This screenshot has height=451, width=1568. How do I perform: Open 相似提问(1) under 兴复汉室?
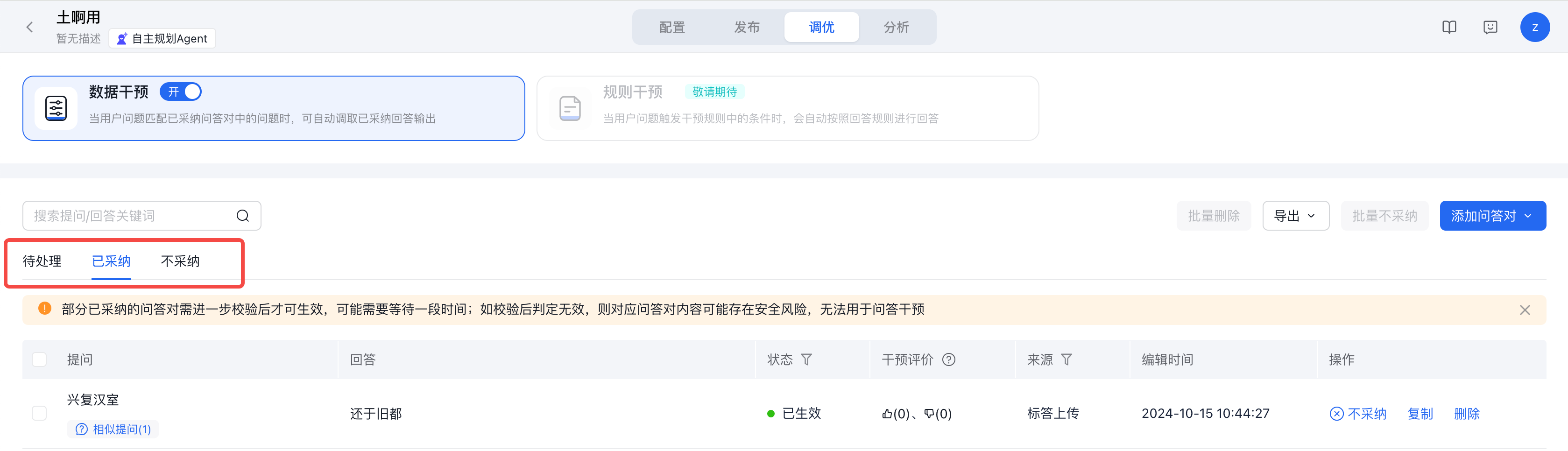point(113,429)
